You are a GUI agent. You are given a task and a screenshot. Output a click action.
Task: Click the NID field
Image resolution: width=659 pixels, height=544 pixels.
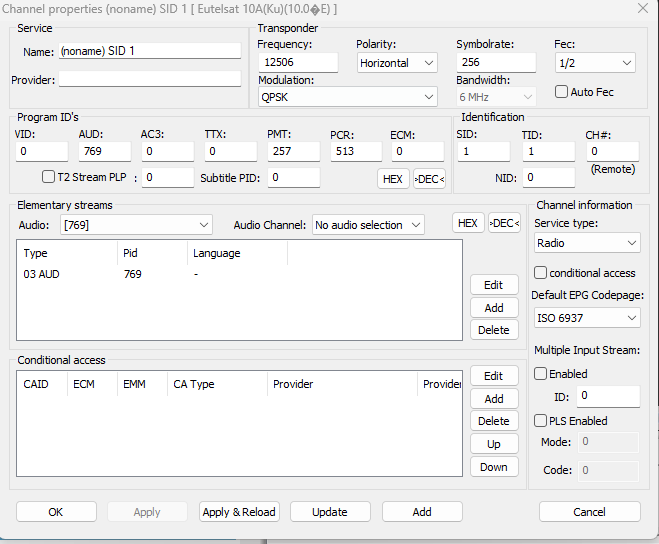549,177
